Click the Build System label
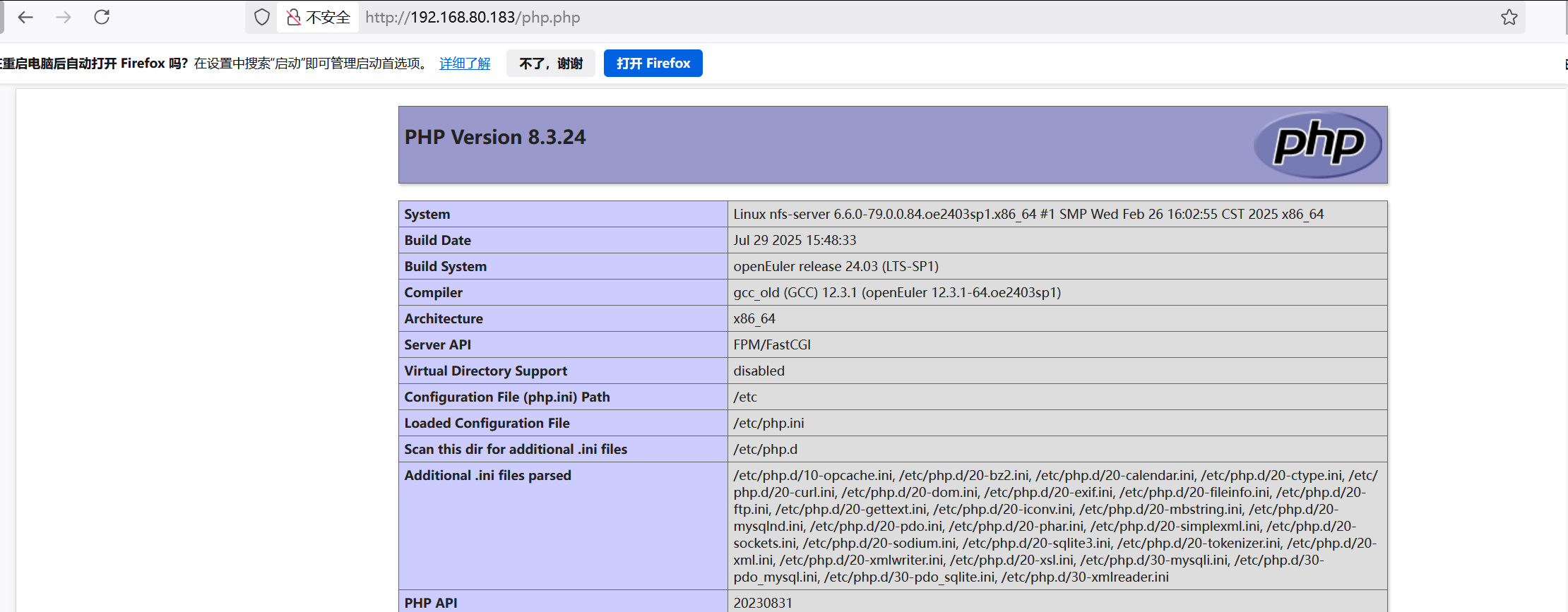Viewport: 1568px width, 612px height. coord(446,266)
